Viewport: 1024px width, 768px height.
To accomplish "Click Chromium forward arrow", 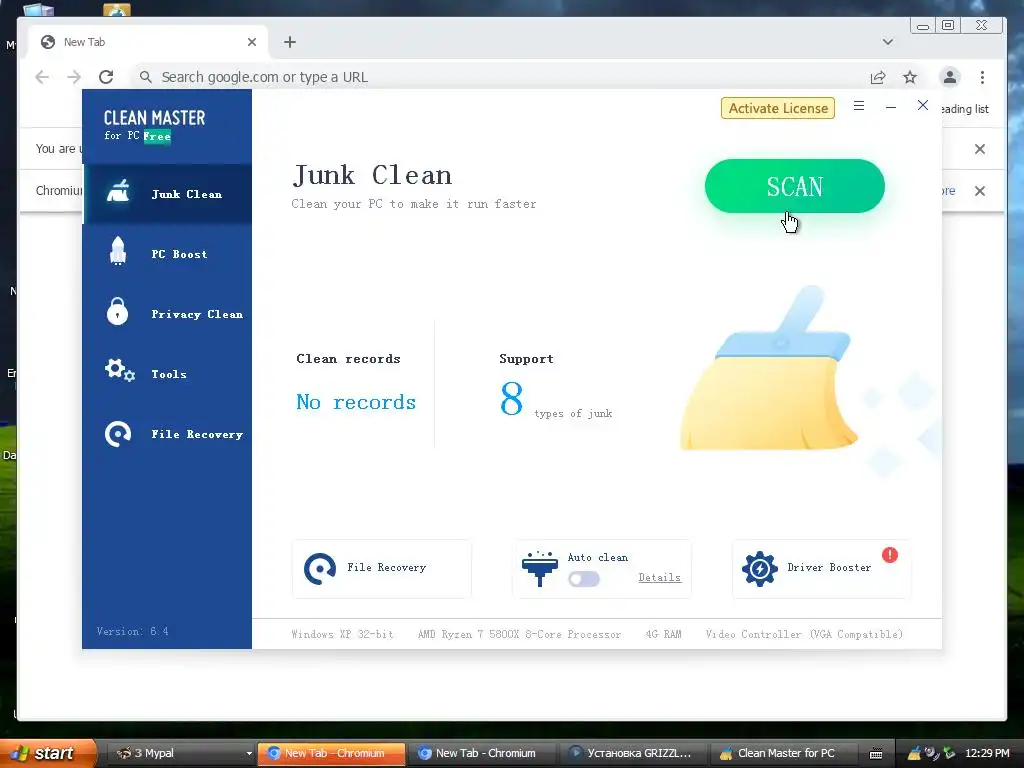I will pyautogui.click(x=74, y=77).
